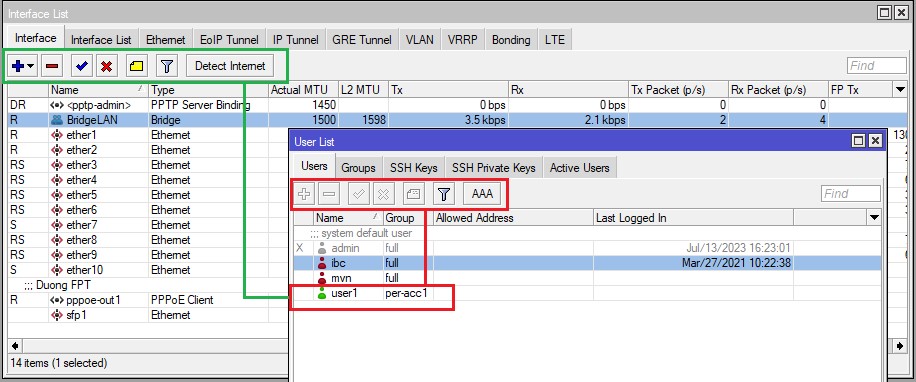Click the greyed X Disable user button
The image size is (916, 382).
point(383,194)
